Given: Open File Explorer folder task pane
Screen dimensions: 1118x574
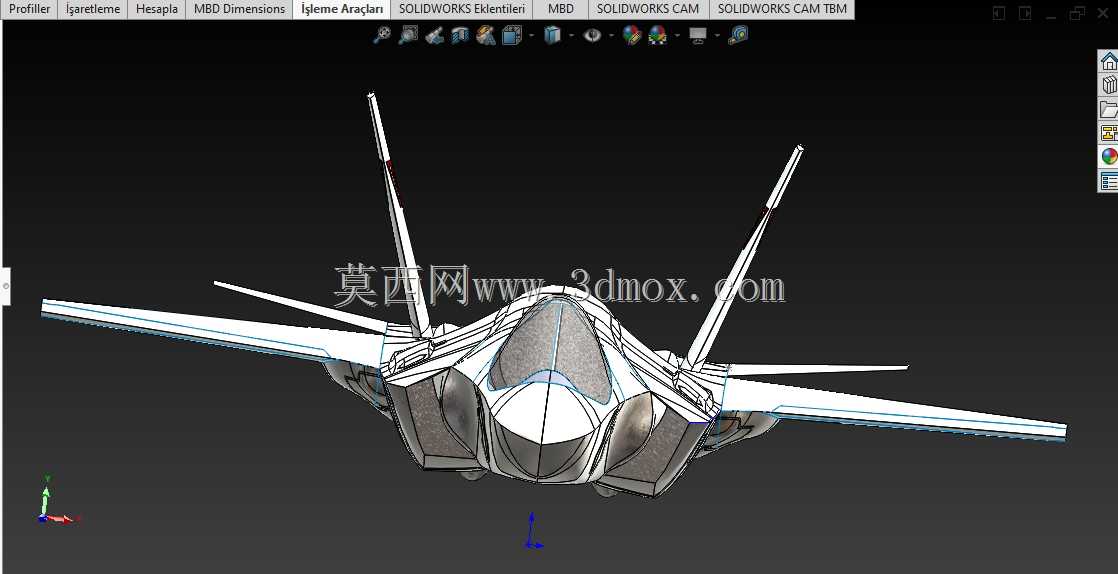Looking at the screenshot, I should coord(1108,109).
